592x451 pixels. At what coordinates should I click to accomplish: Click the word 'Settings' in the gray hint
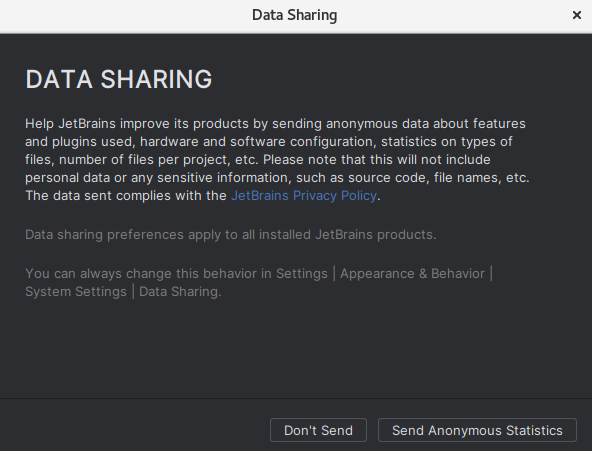(x=302, y=274)
